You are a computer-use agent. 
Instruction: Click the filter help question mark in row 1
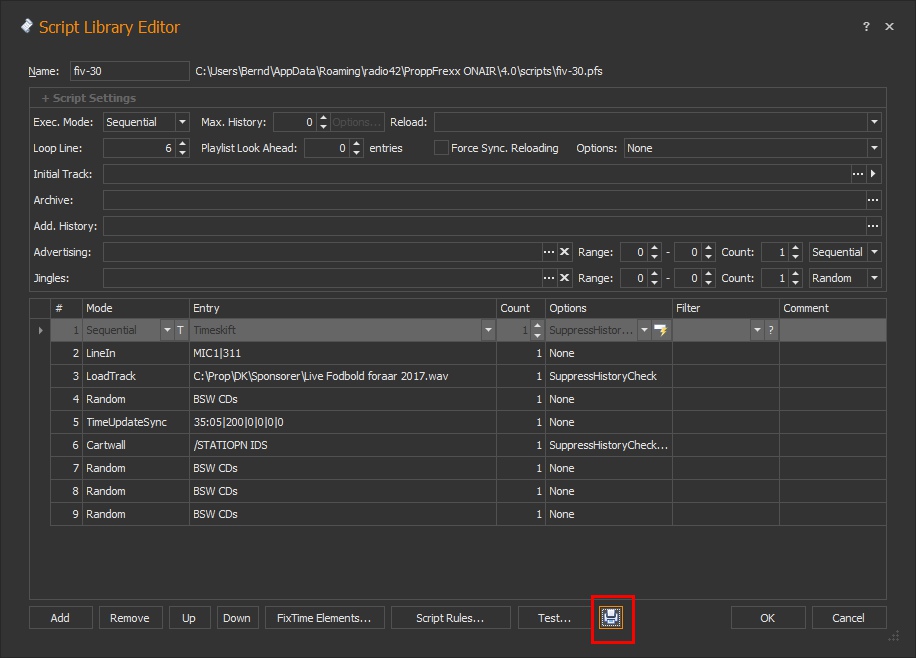771,330
